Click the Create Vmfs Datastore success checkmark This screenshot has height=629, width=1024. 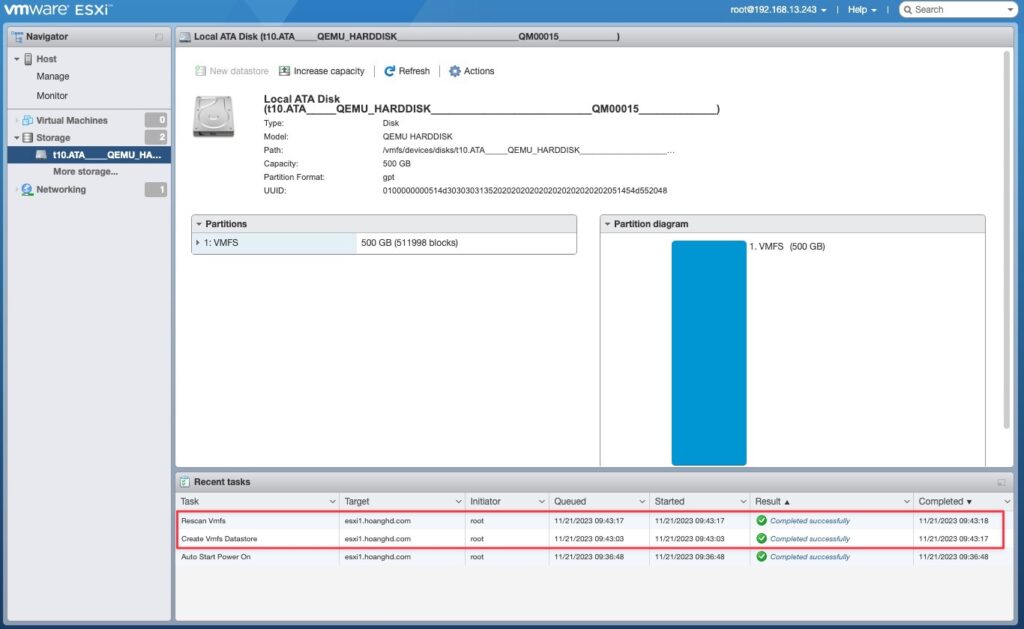[761, 539]
